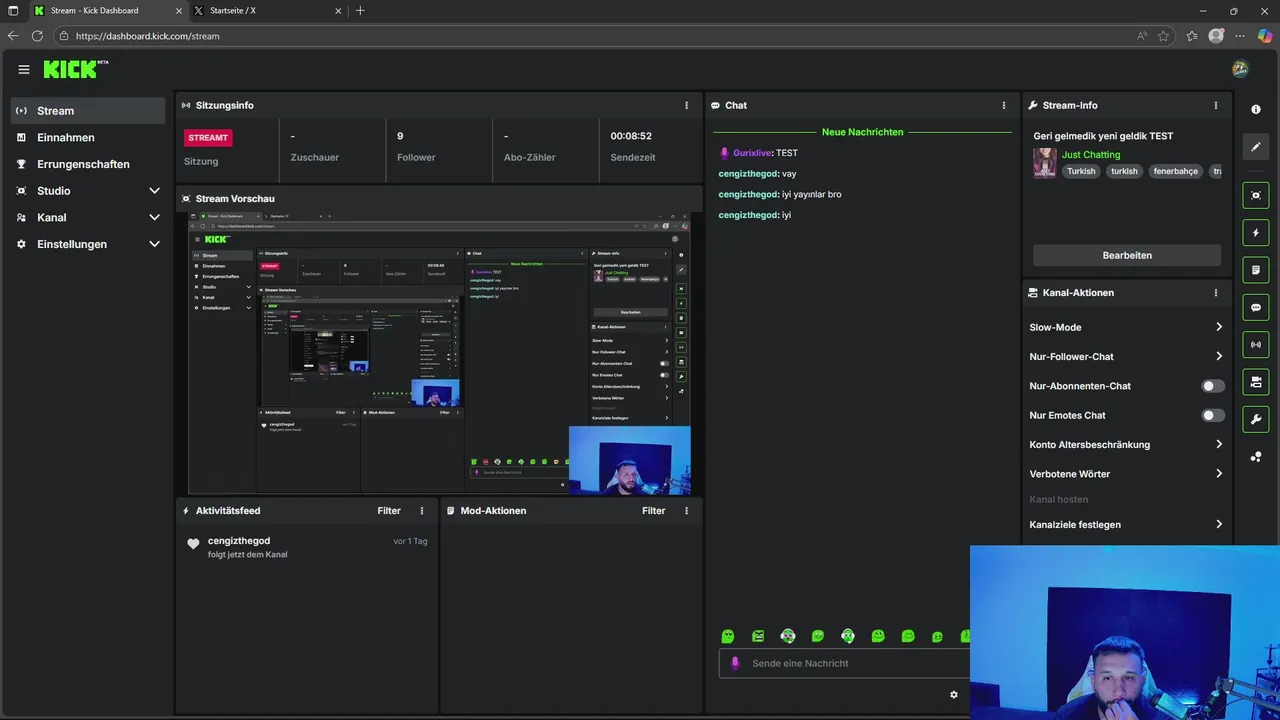Click the Just Chatting category thumbnail
This screenshot has width=1280, height=720.
pos(1045,163)
